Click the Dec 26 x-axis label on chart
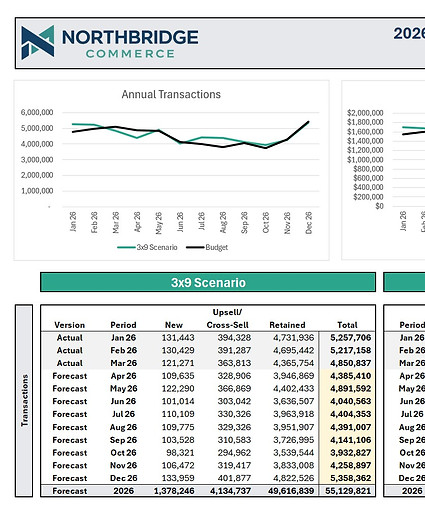Screen dimensions: 425x506 pos(308,222)
